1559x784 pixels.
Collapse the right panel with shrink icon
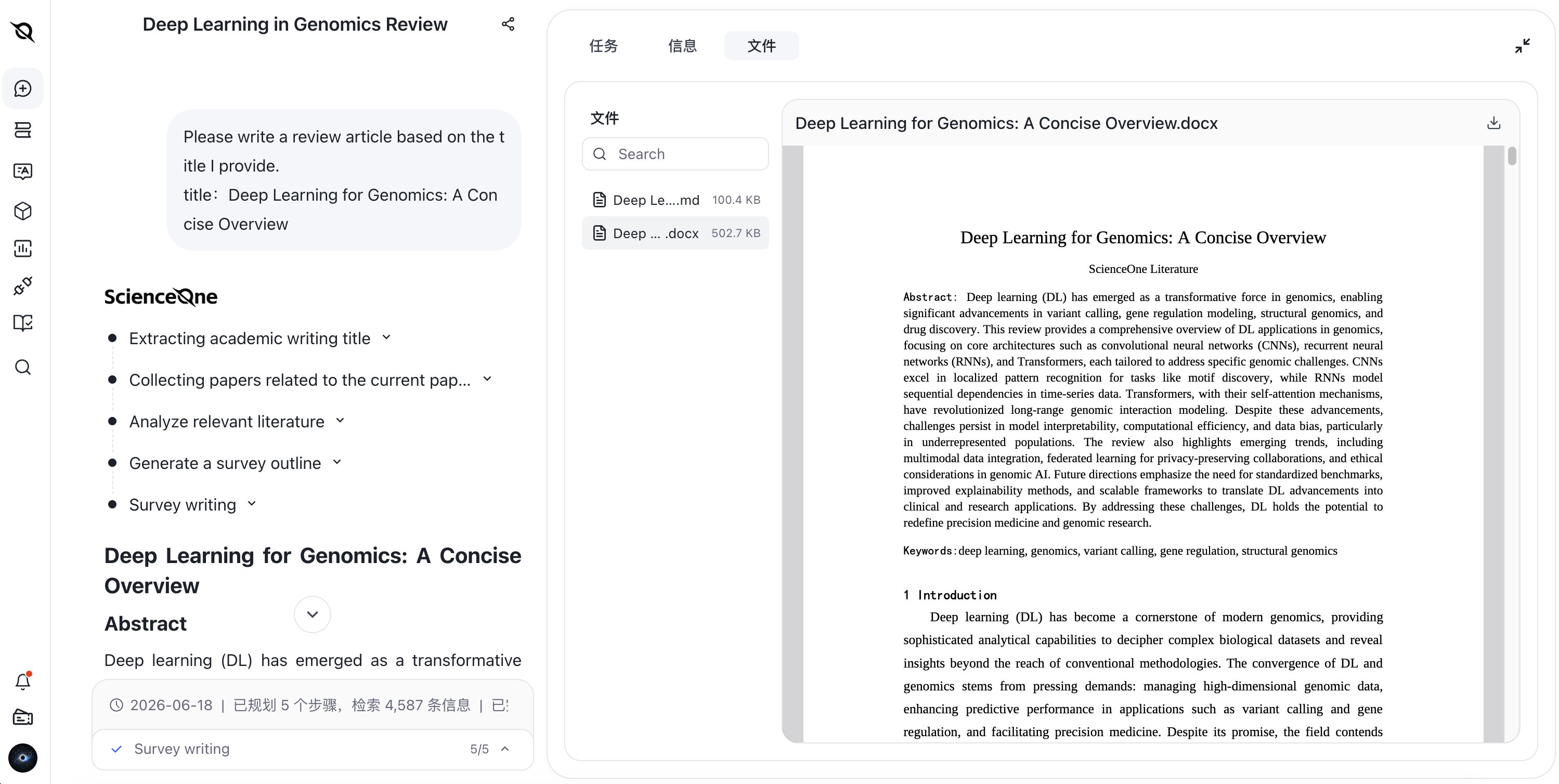click(x=1522, y=46)
